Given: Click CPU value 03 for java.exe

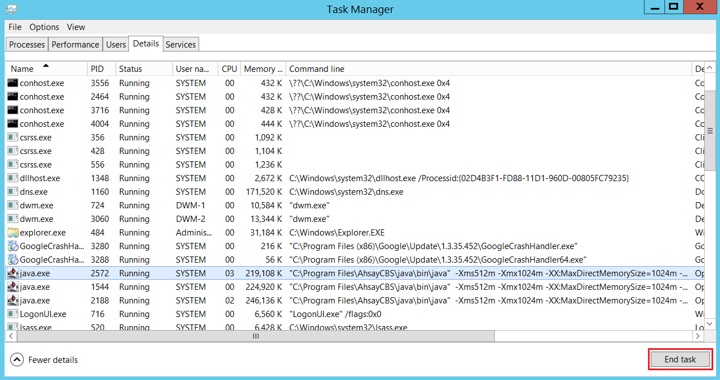Looking at the screenshot, I should [230, 273].
